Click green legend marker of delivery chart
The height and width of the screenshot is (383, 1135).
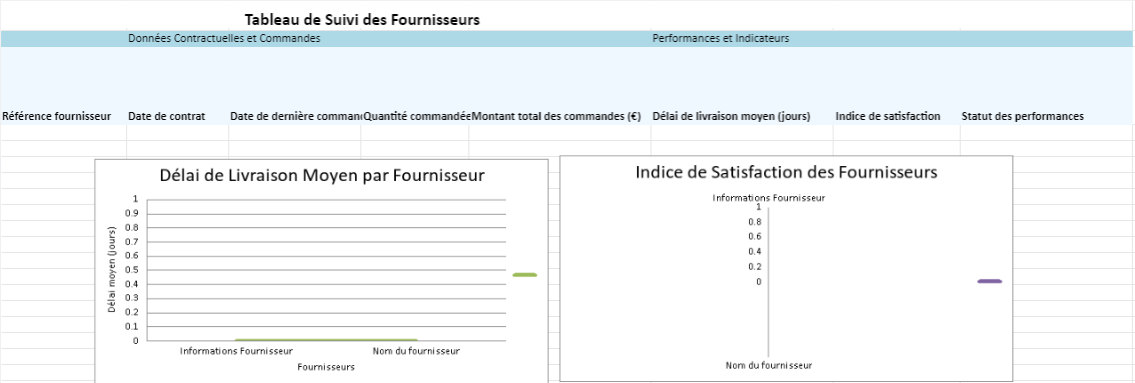click(x=525, y=275)
